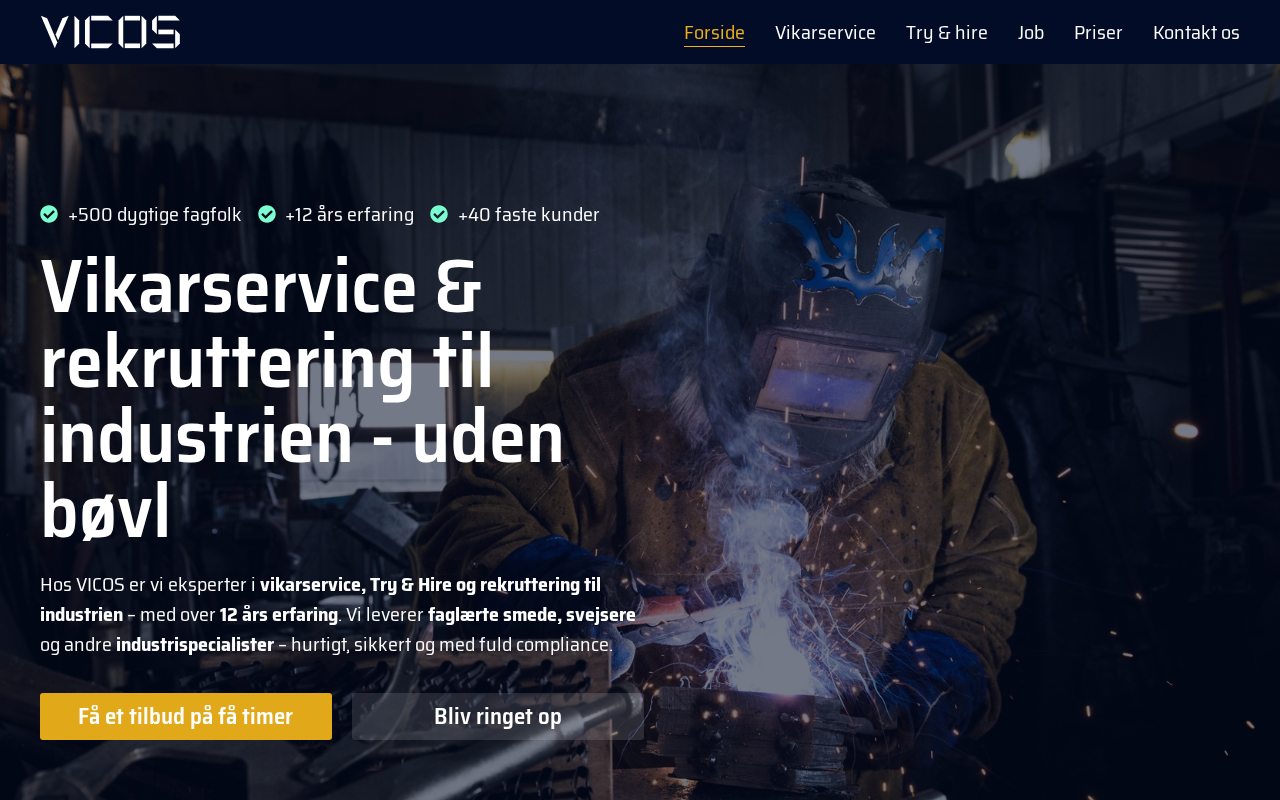Click the bold text 12 års erfaring in paragraph
1280x800 pixels.
click(279, 614)
